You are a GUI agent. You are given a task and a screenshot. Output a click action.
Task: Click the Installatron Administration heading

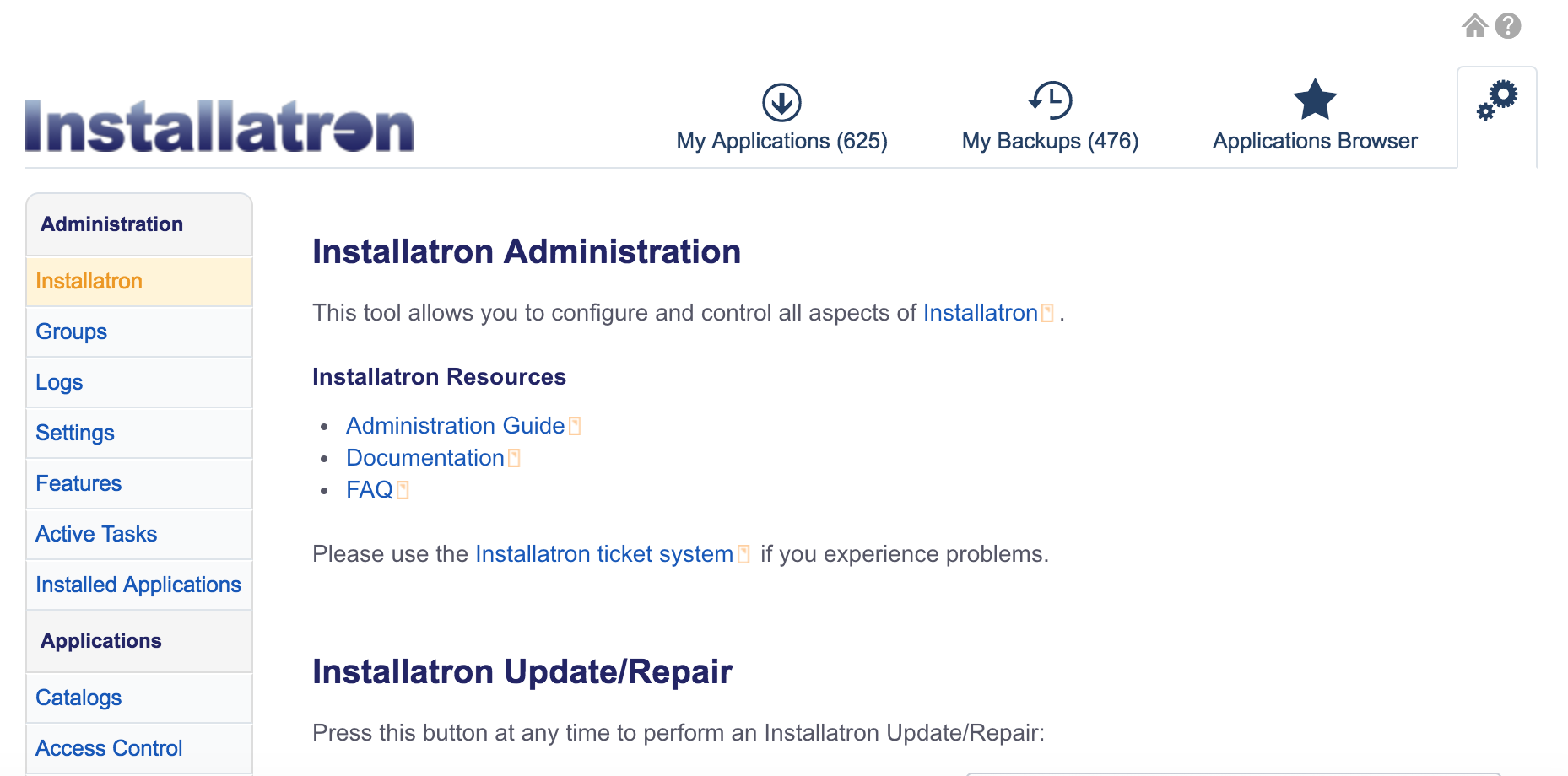pos(527,252)
